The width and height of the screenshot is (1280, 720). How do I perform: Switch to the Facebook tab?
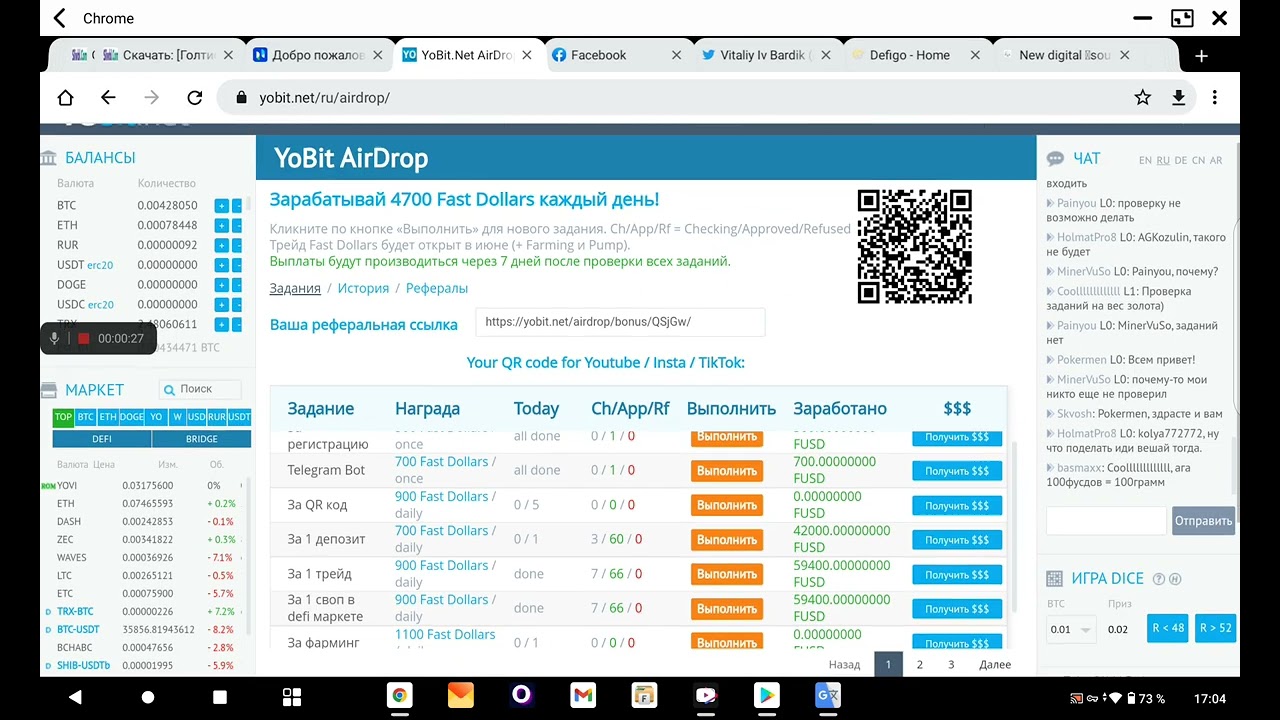[x=598, y=56]
